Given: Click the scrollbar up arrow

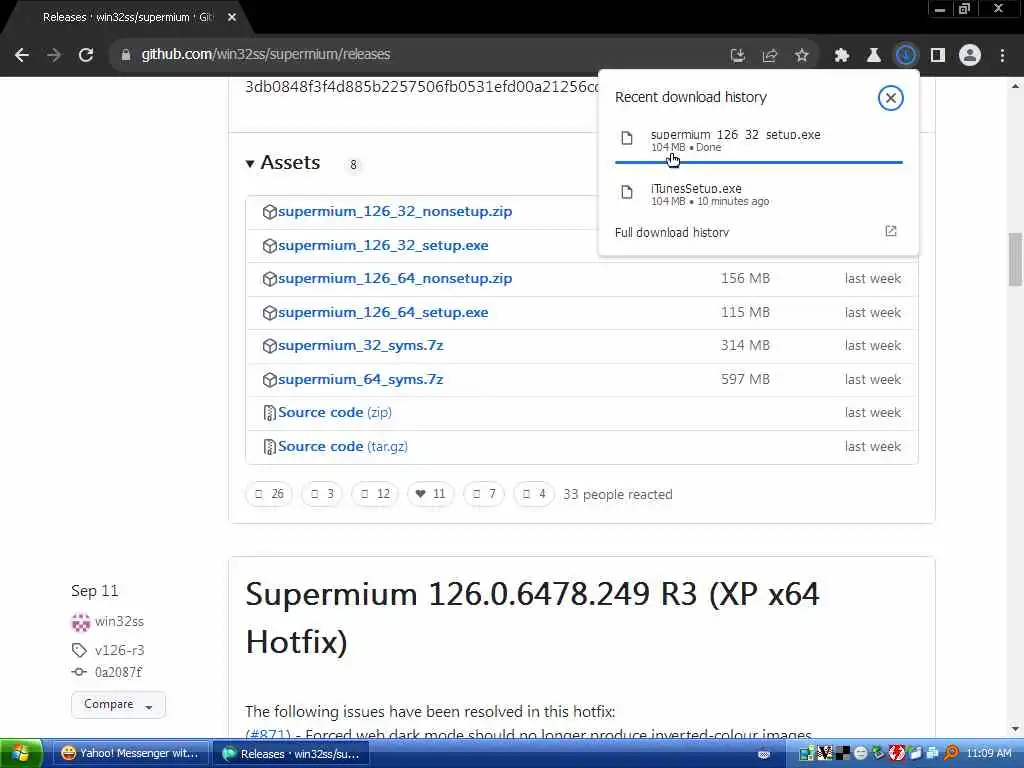Looking at the screenshot, I should [x=1016, y=86].
